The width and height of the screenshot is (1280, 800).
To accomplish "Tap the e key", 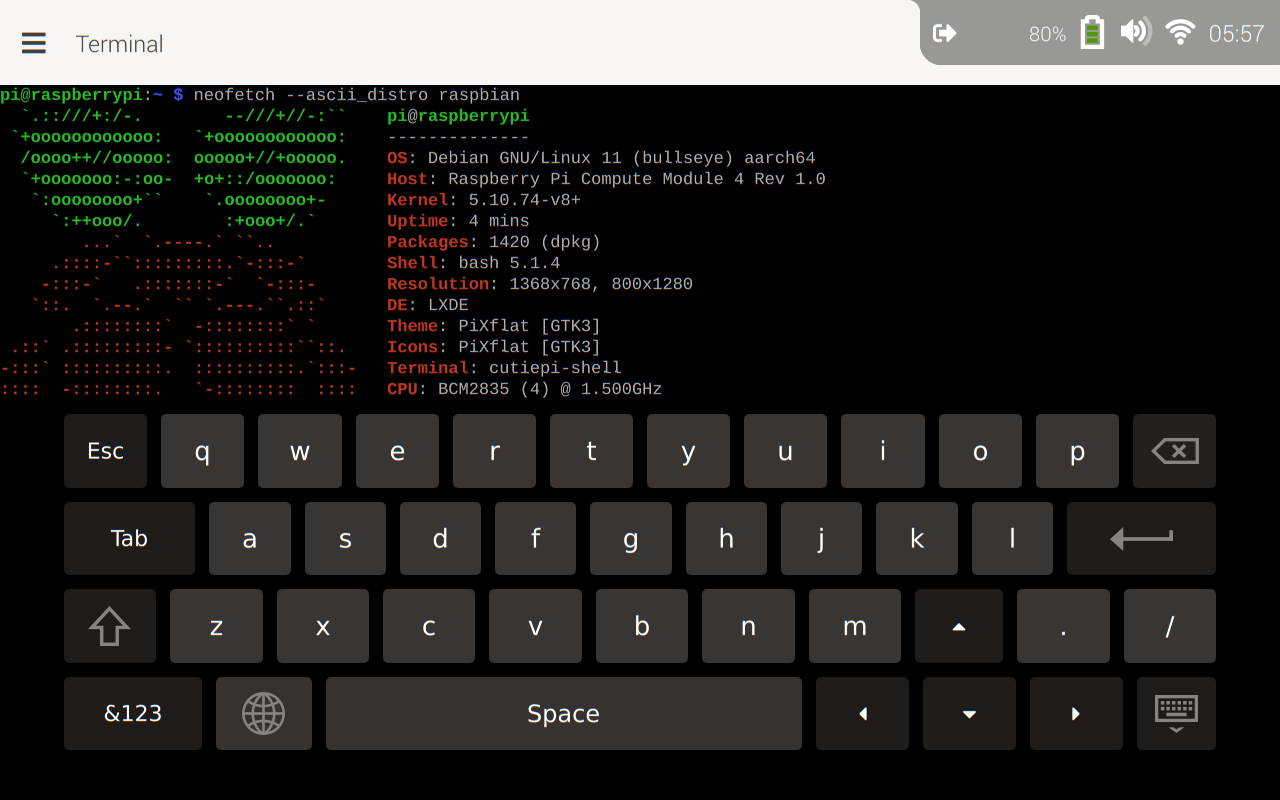I will pyautogui.click(x=397, y=451).
